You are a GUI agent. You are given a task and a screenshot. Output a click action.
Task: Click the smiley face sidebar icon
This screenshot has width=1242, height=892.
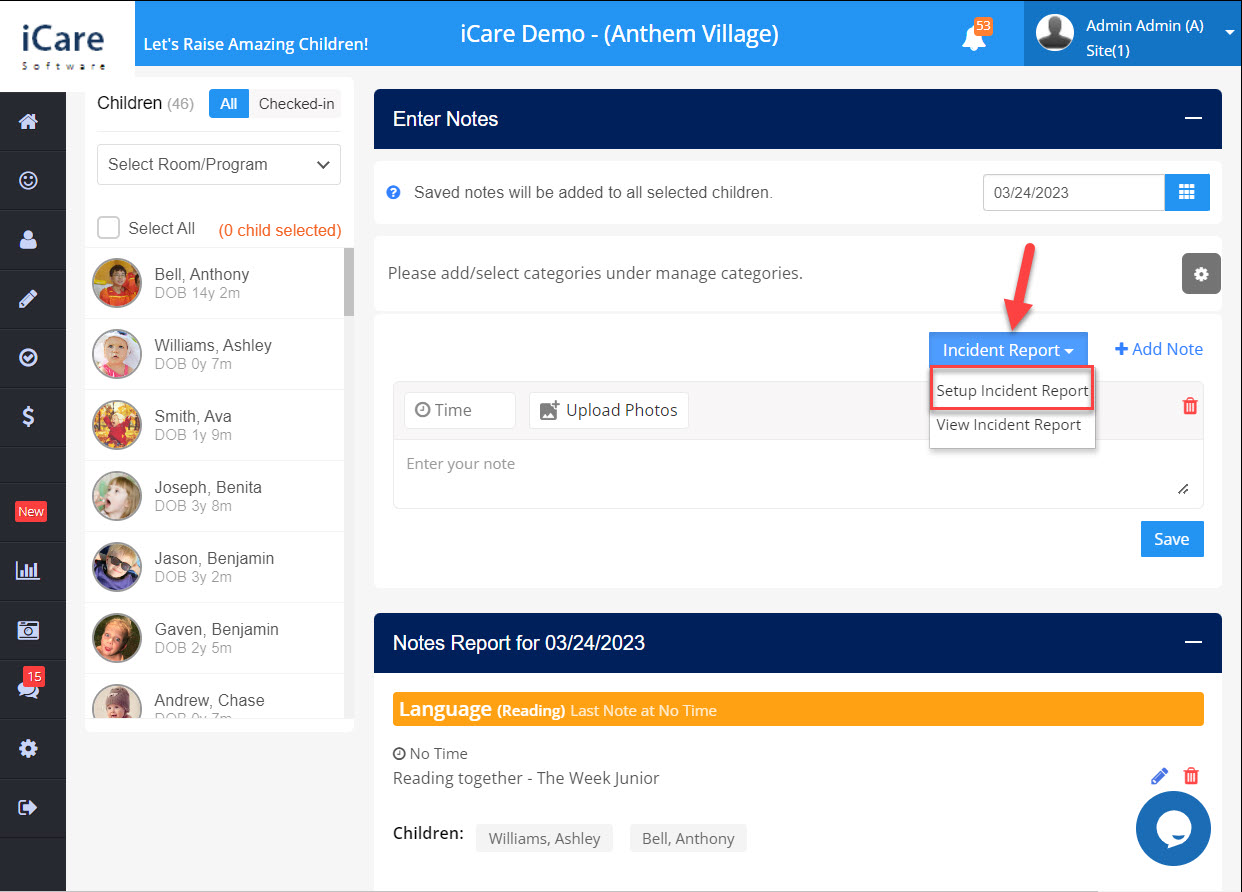pyautogui.click(x=29, y=181)
